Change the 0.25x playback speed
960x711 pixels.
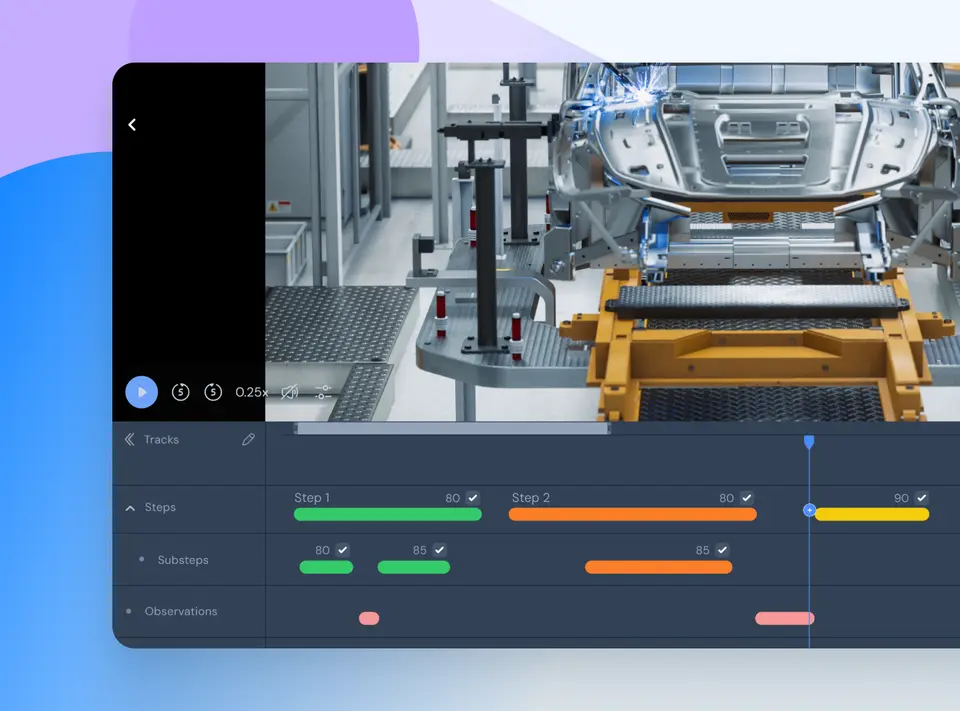coord(252,392)
